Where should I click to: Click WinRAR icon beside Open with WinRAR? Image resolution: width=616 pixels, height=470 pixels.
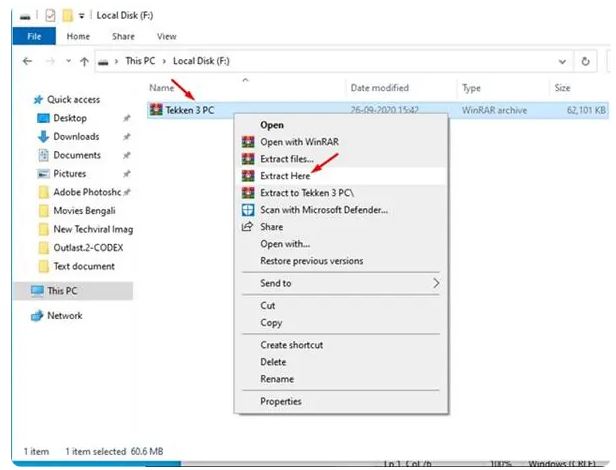[x=248, y=142]
